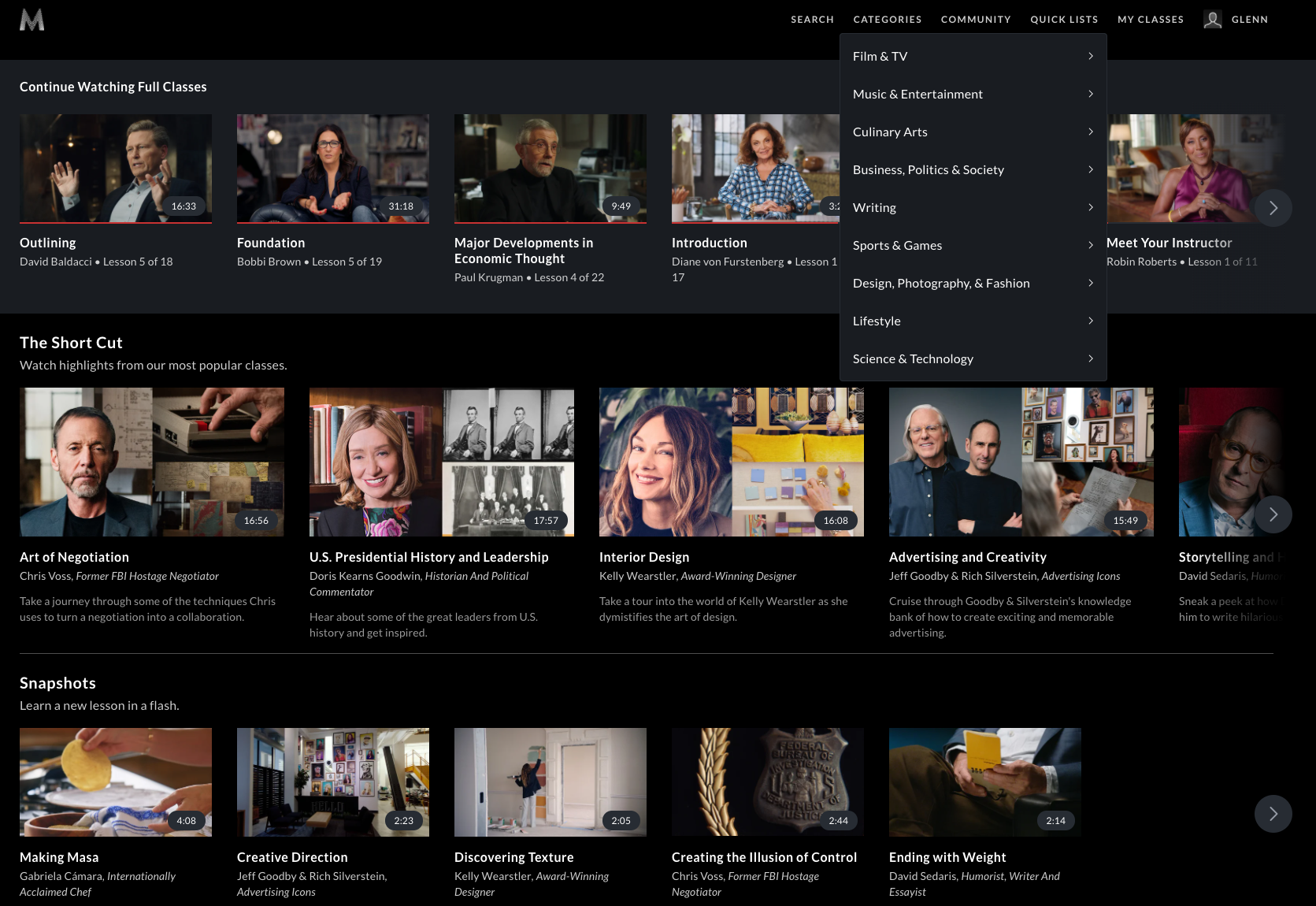Play Advertising and Creativity thumbnail
Viewport: 1316px width, 906px height.
tap(1021, 462)
